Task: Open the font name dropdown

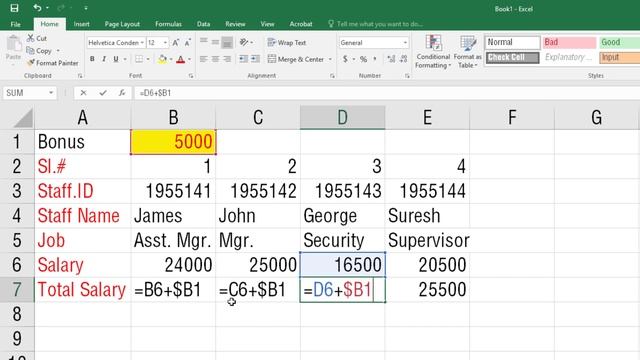Action: click(142, 42)
